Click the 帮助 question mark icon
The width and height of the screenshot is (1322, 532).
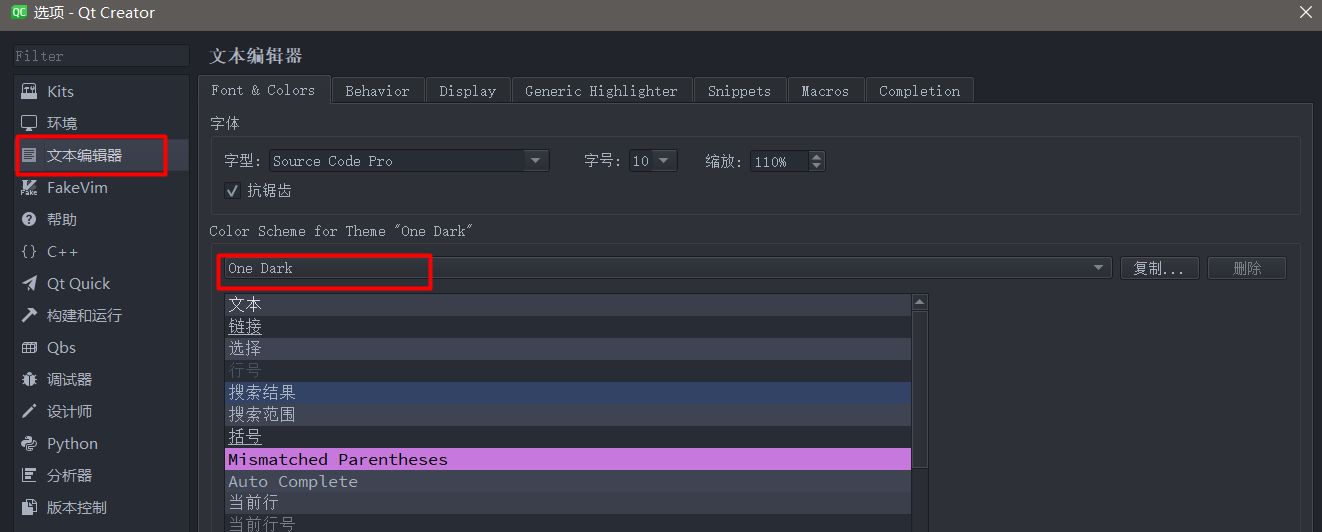[29, 219]
